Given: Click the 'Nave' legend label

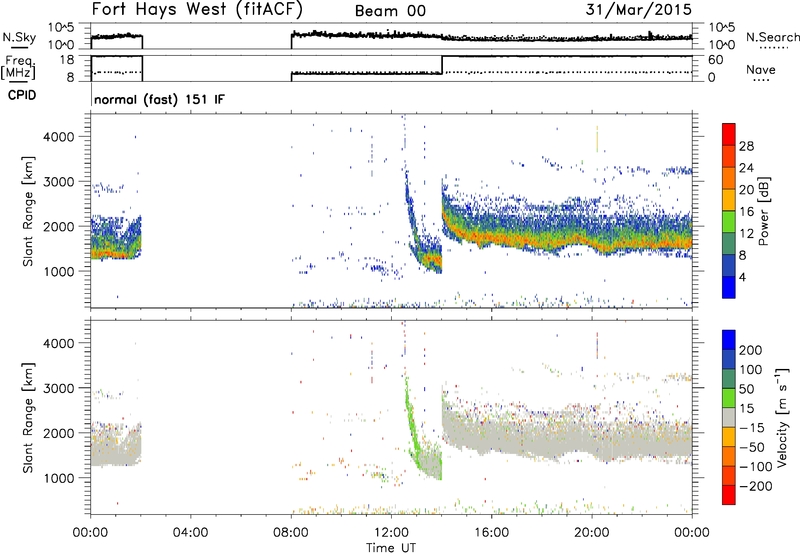Looking at the screenshot, I should click(760, 69).
